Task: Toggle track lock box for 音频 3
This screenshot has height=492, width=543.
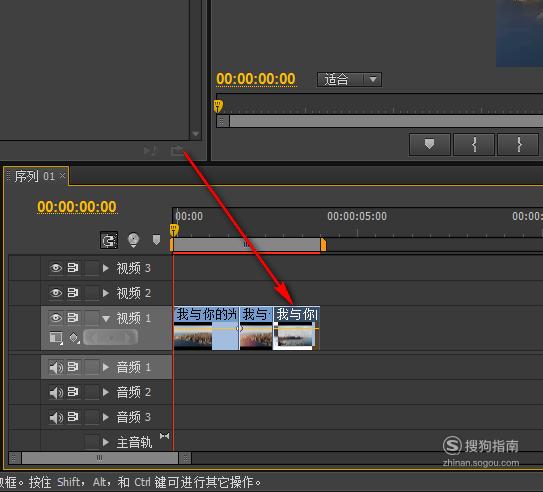Action: pos(92,417)
